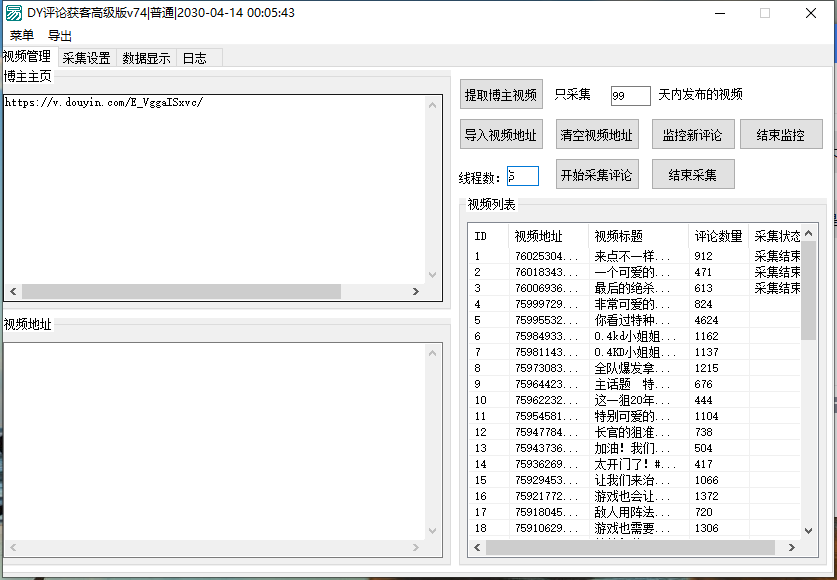Focus the days input field showing 99
This screenshot has width=837, height=580.
630,96
